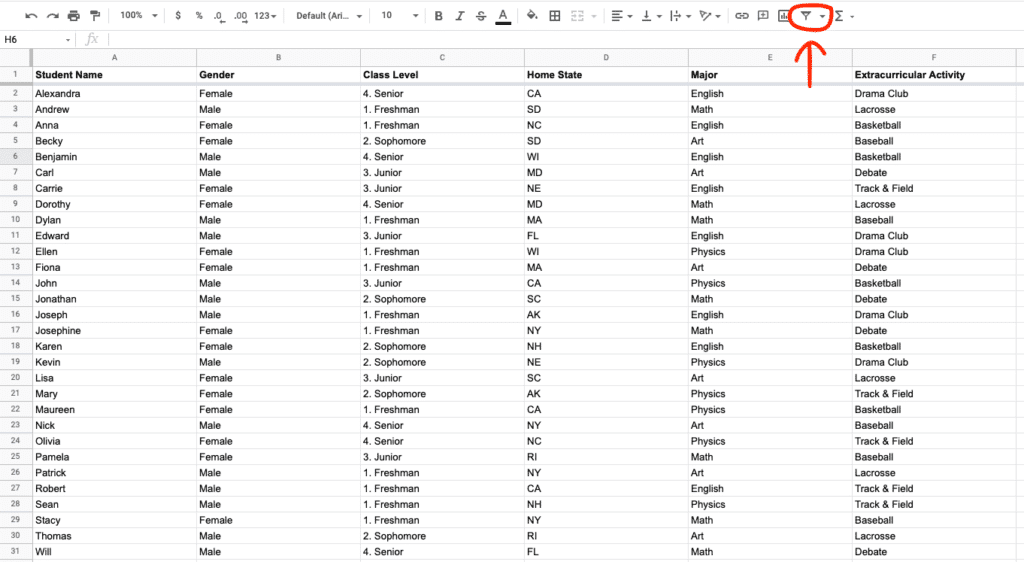Toggle bold formatting
Viewport: 1024px width, 562px height.
pos(438,16)
